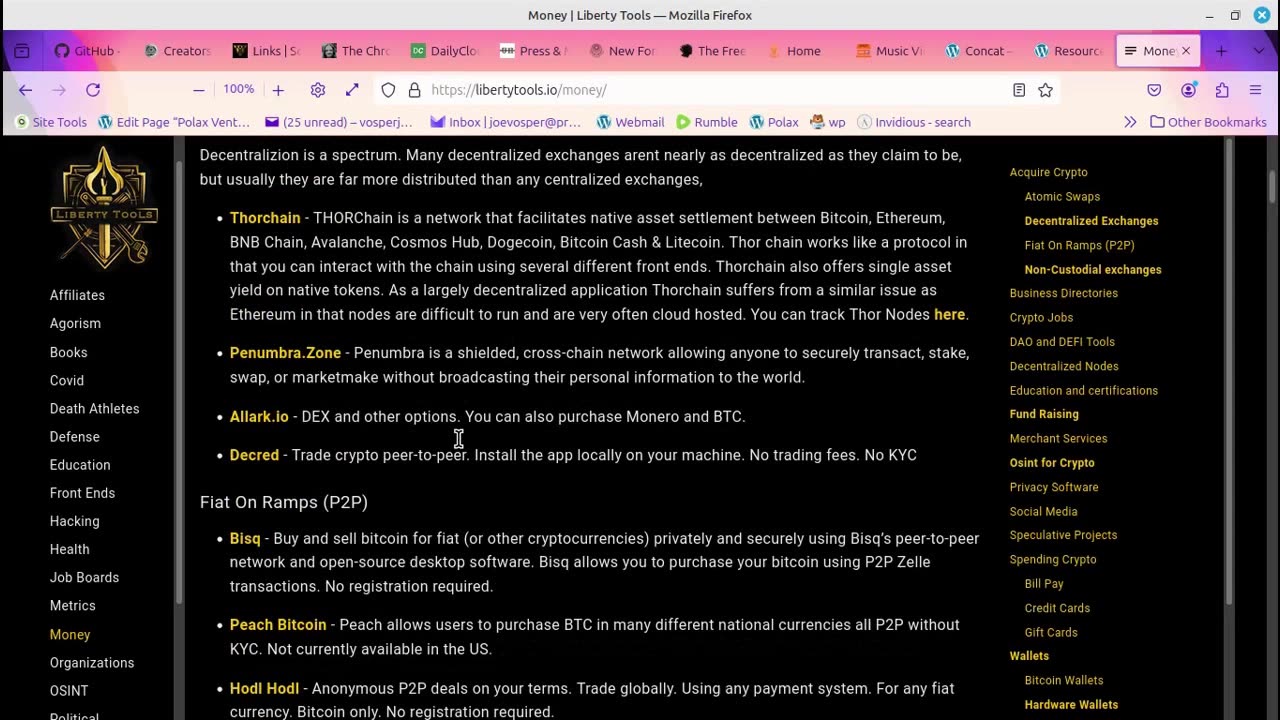Click the fullscreen arrows toolbar icon
The height and width of the screenshot is (720, 1280).
tap(352, 90)
